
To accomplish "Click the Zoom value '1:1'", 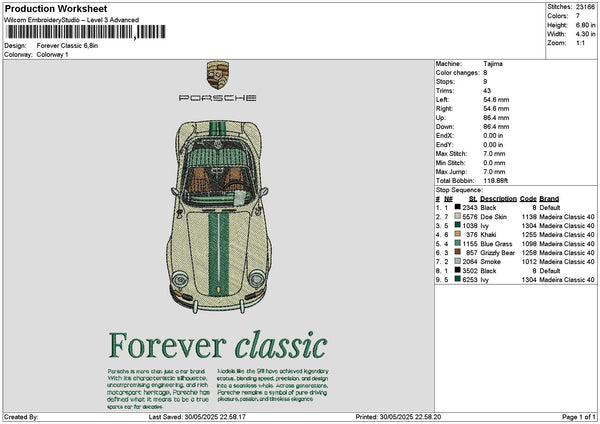I will tap(580, 43).
